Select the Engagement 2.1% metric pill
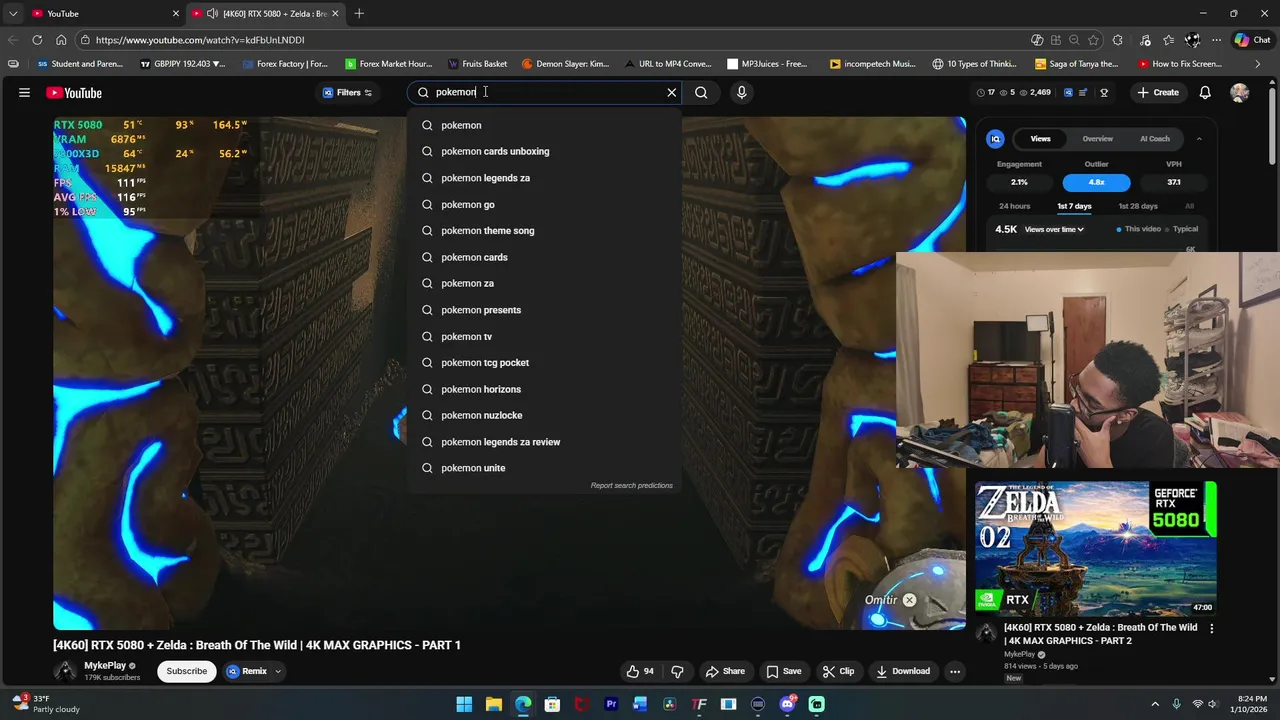This screenshot has height=720, width=1280. 1019,182
